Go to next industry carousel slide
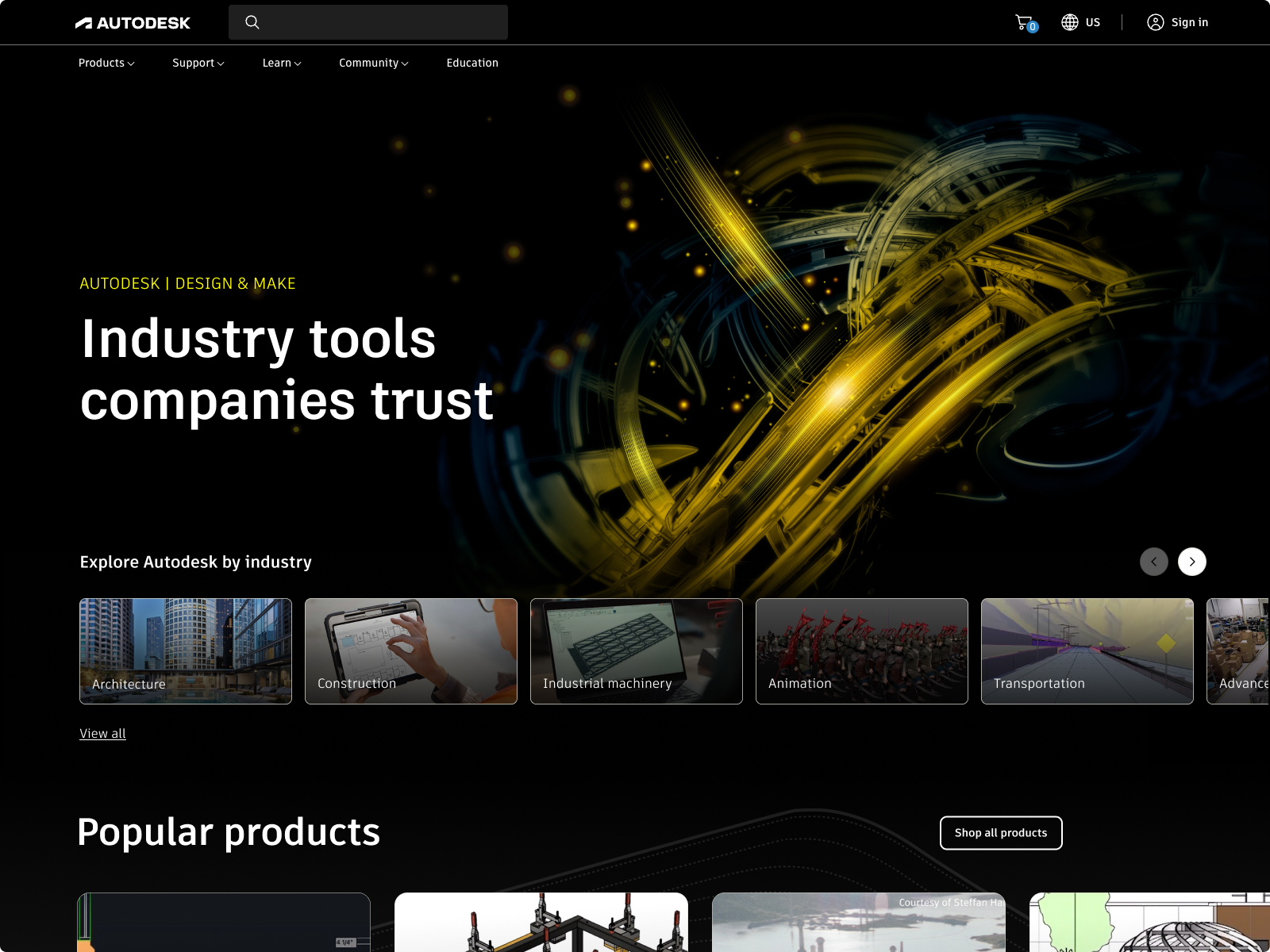Image resolution: width=1270 pixels, height=952 pixels. (x=1191, y=562)
